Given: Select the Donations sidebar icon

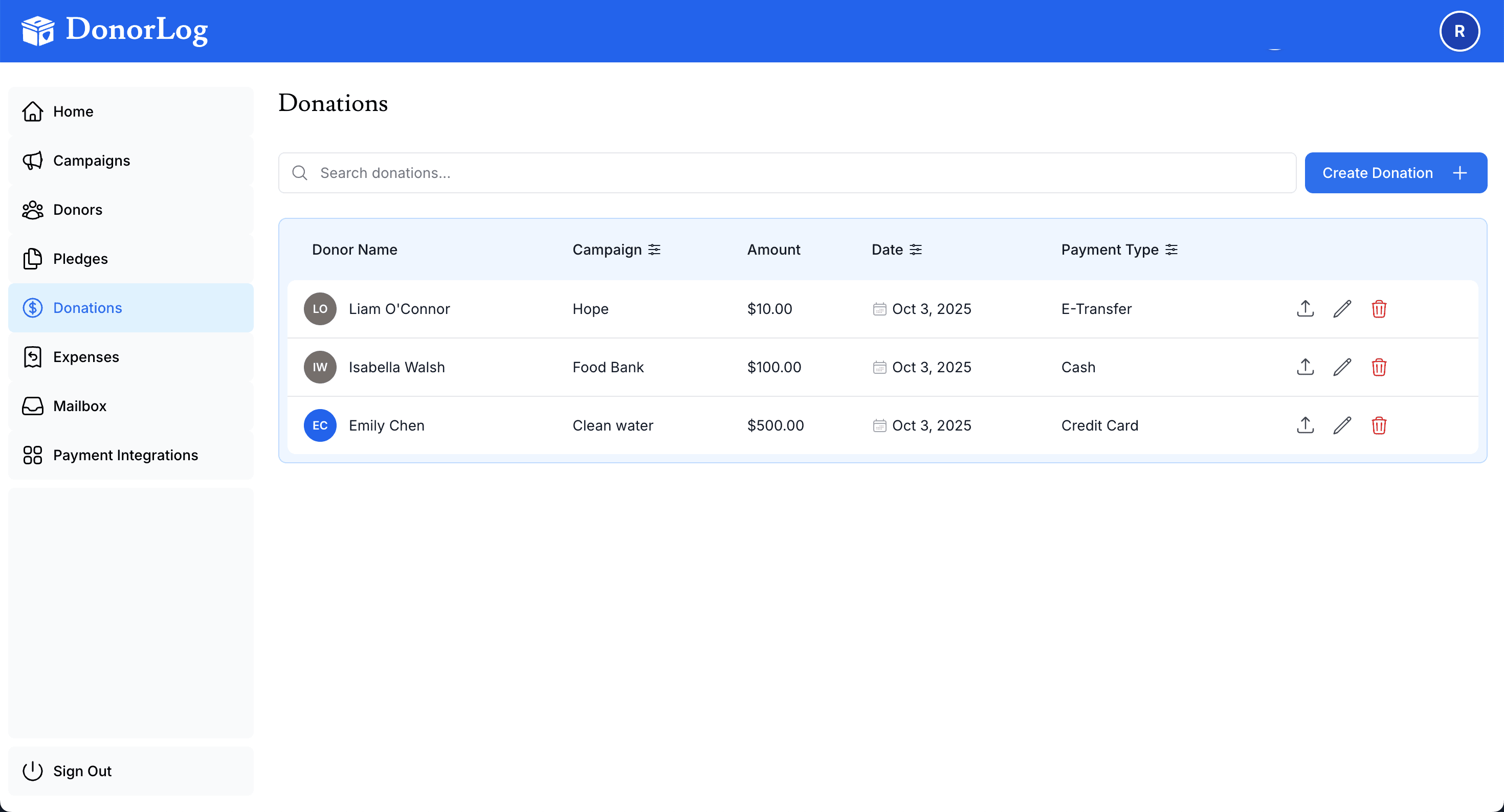Looking at the screenshot, I should [33, 308].
